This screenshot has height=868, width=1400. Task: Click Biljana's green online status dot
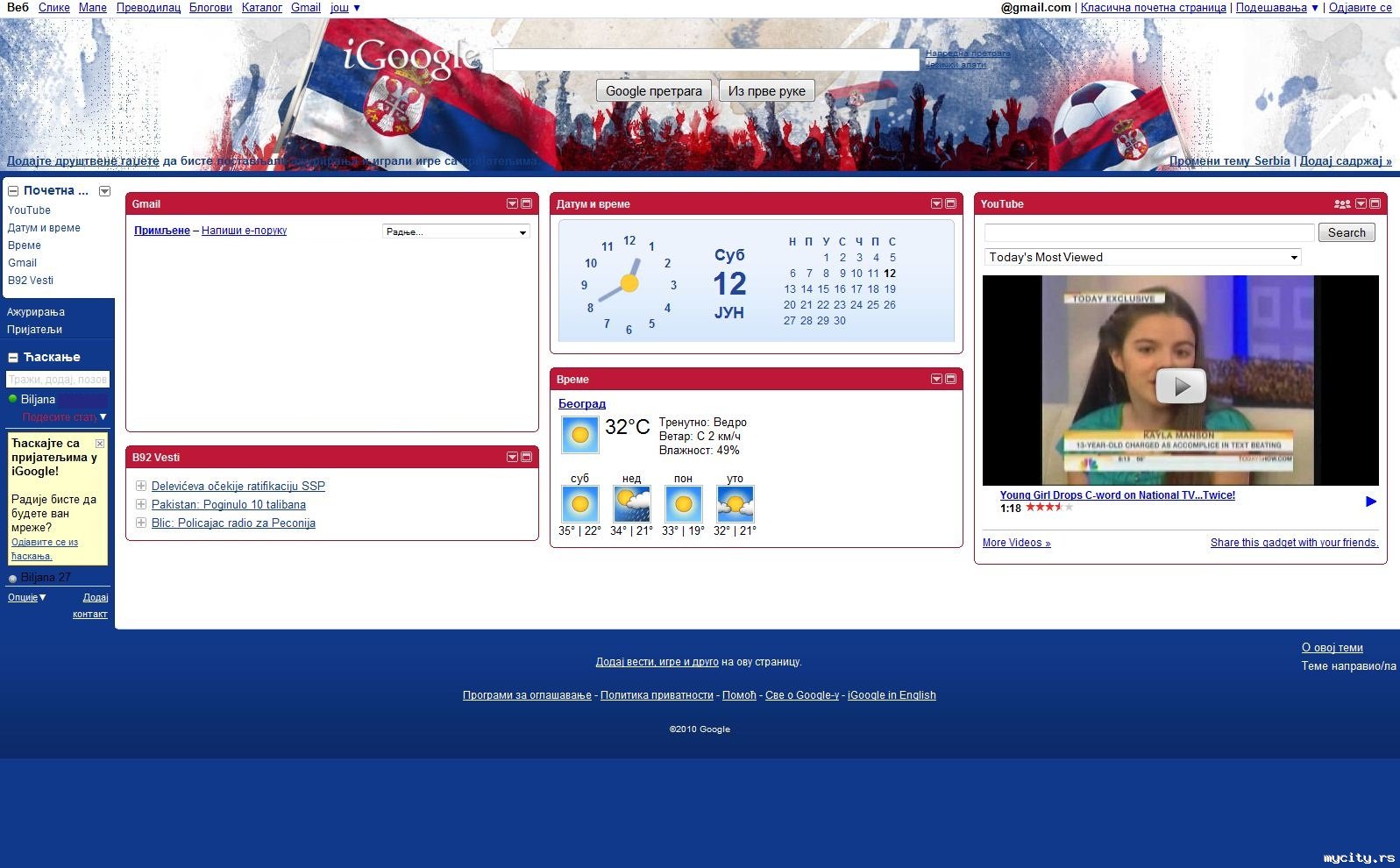pos(13,399)
